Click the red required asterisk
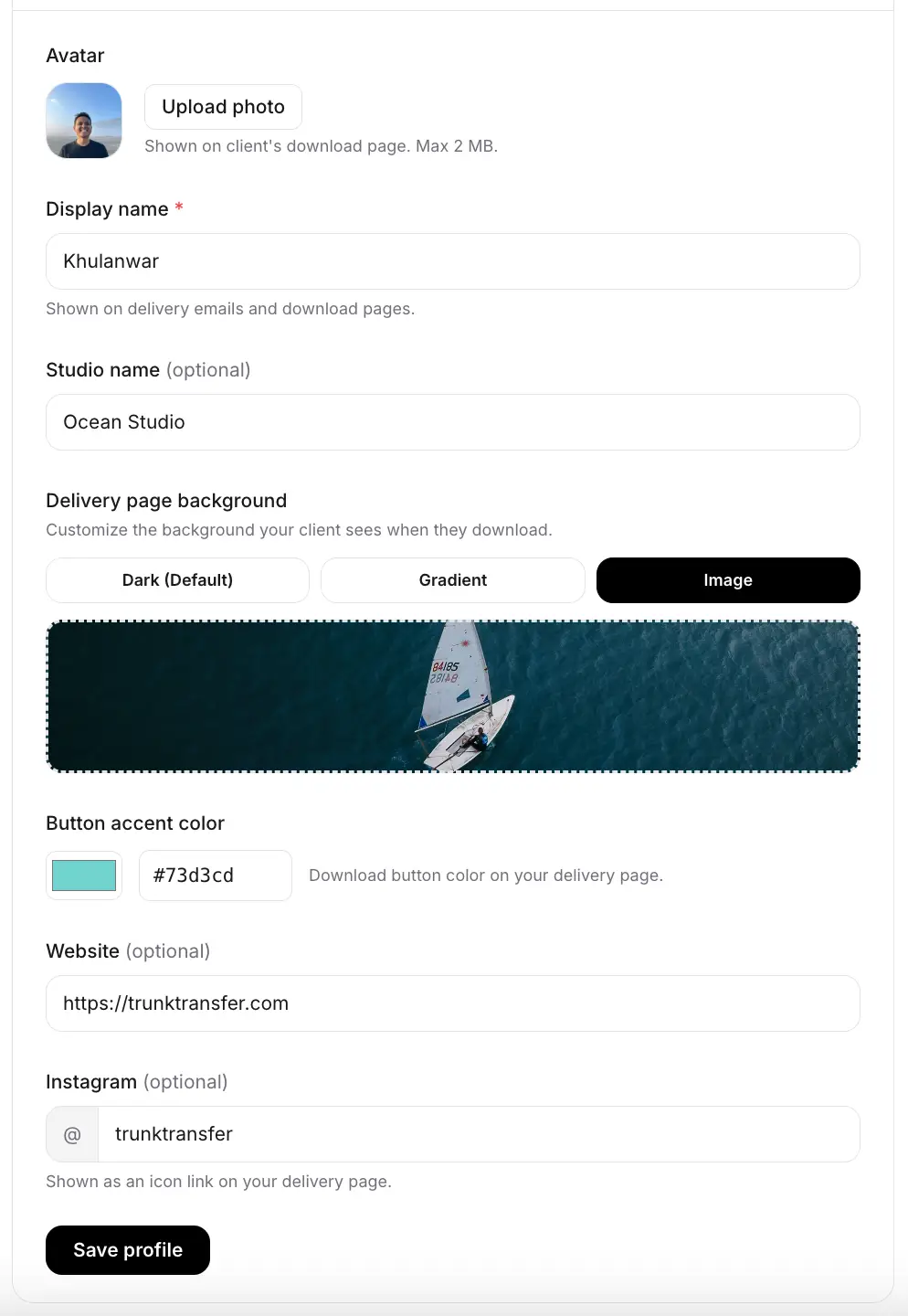Viewport: 908px width, 1316px height. [179, 207]
